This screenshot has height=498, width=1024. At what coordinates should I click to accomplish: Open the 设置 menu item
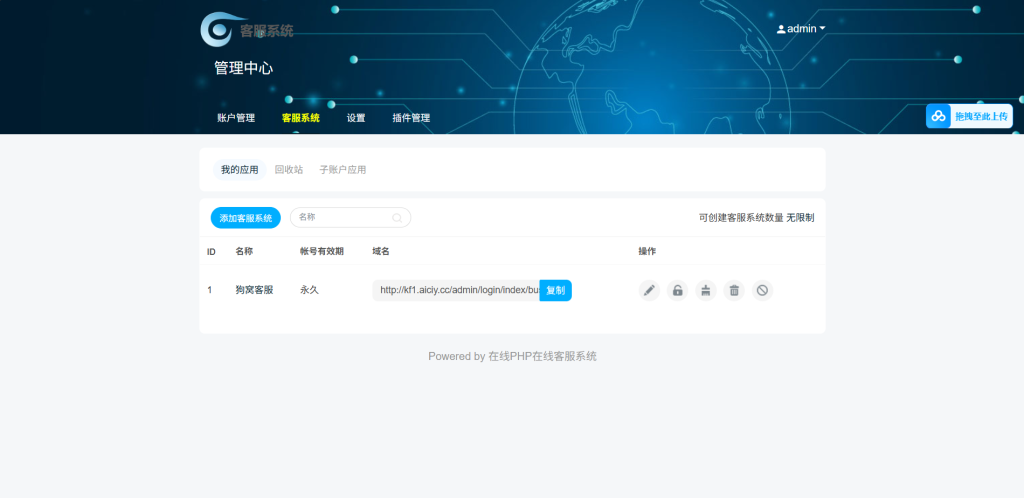[356, 118]
